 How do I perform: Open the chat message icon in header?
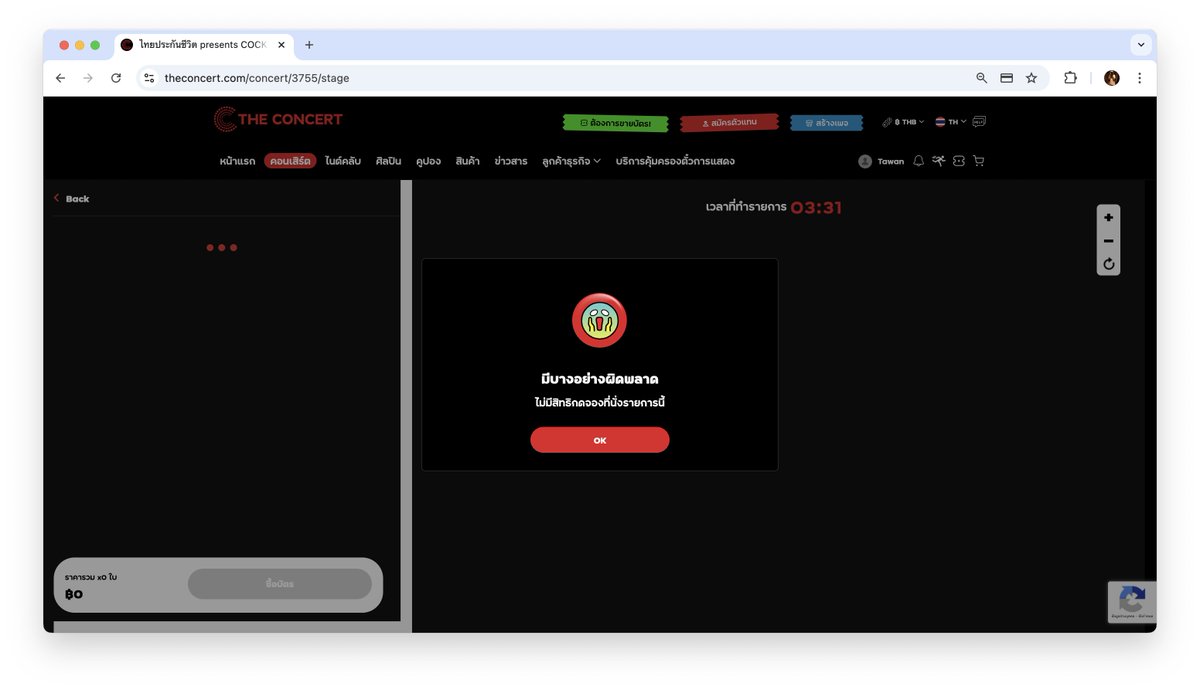tap(979, 122)
